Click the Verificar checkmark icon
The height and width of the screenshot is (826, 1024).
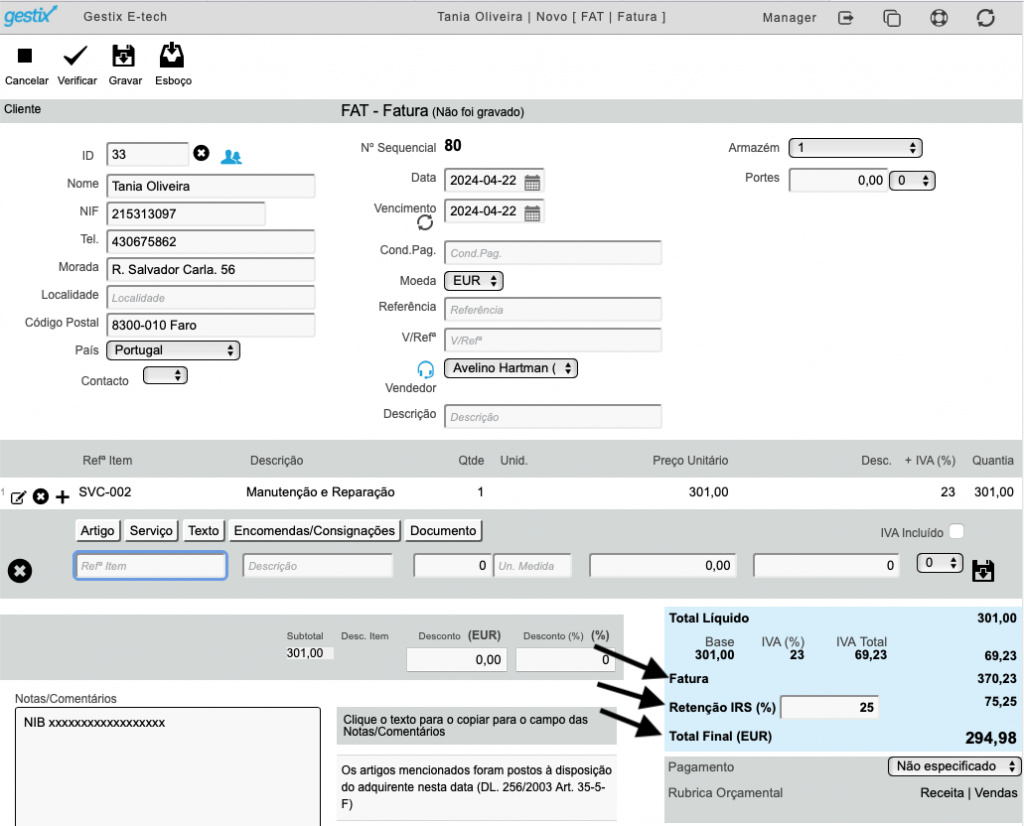[75, 56]
